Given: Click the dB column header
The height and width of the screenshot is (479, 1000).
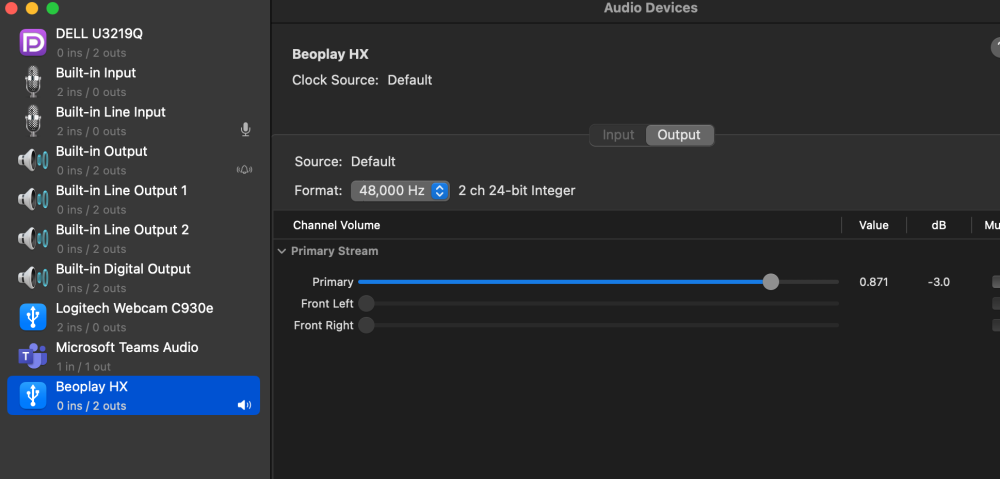Looking at the screenshot, I should [x=939, y=225].
